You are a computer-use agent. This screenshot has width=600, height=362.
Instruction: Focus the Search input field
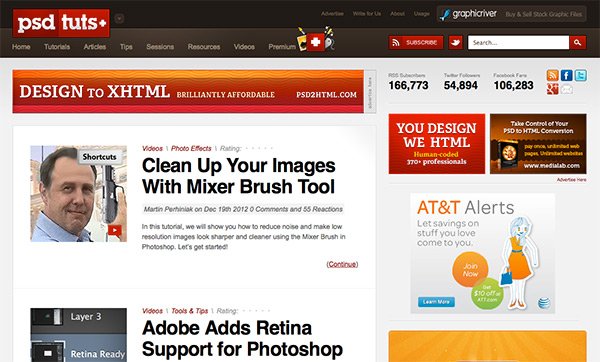tap(518, 42)
